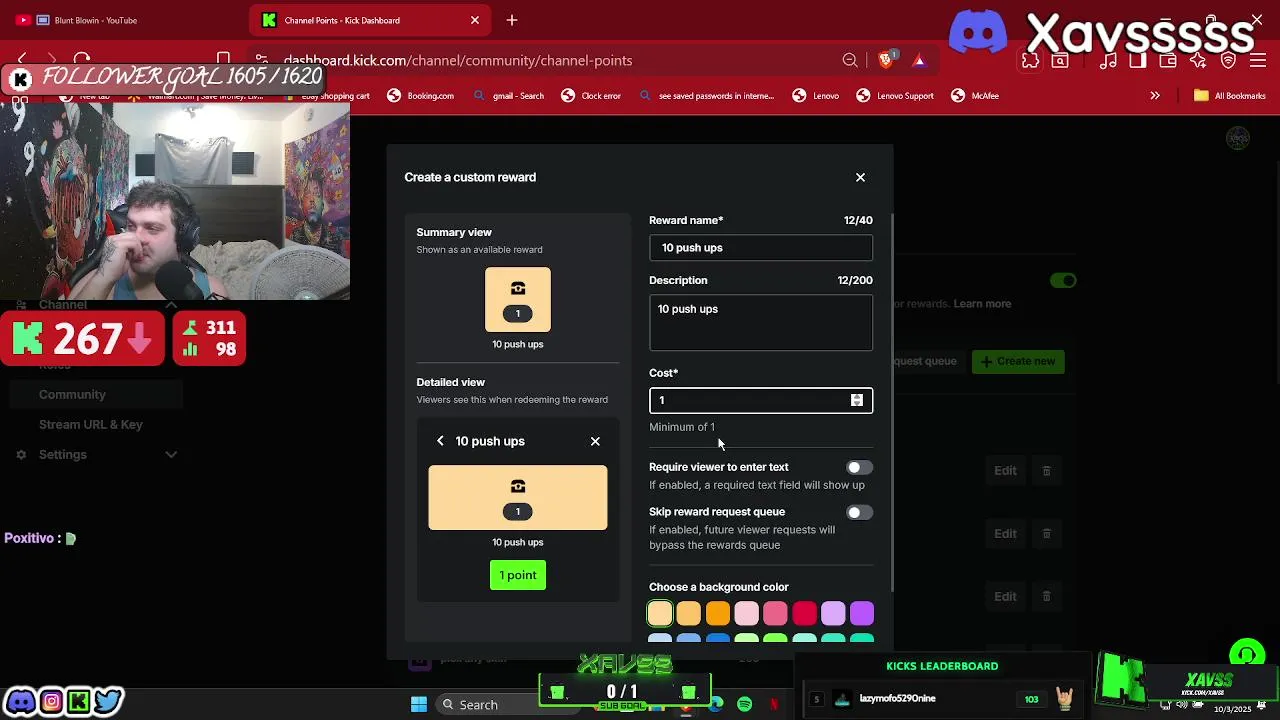Image resolution: width=1280 pixels, height=720 pixels.
Task: Open a new browser tab
Action: tap(512, 20)
